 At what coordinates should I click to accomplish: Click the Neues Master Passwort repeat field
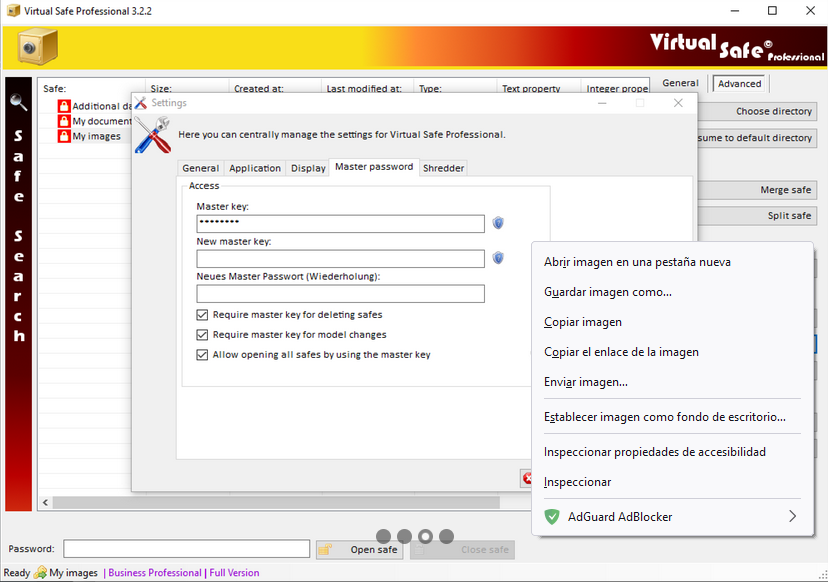point(341,294)
